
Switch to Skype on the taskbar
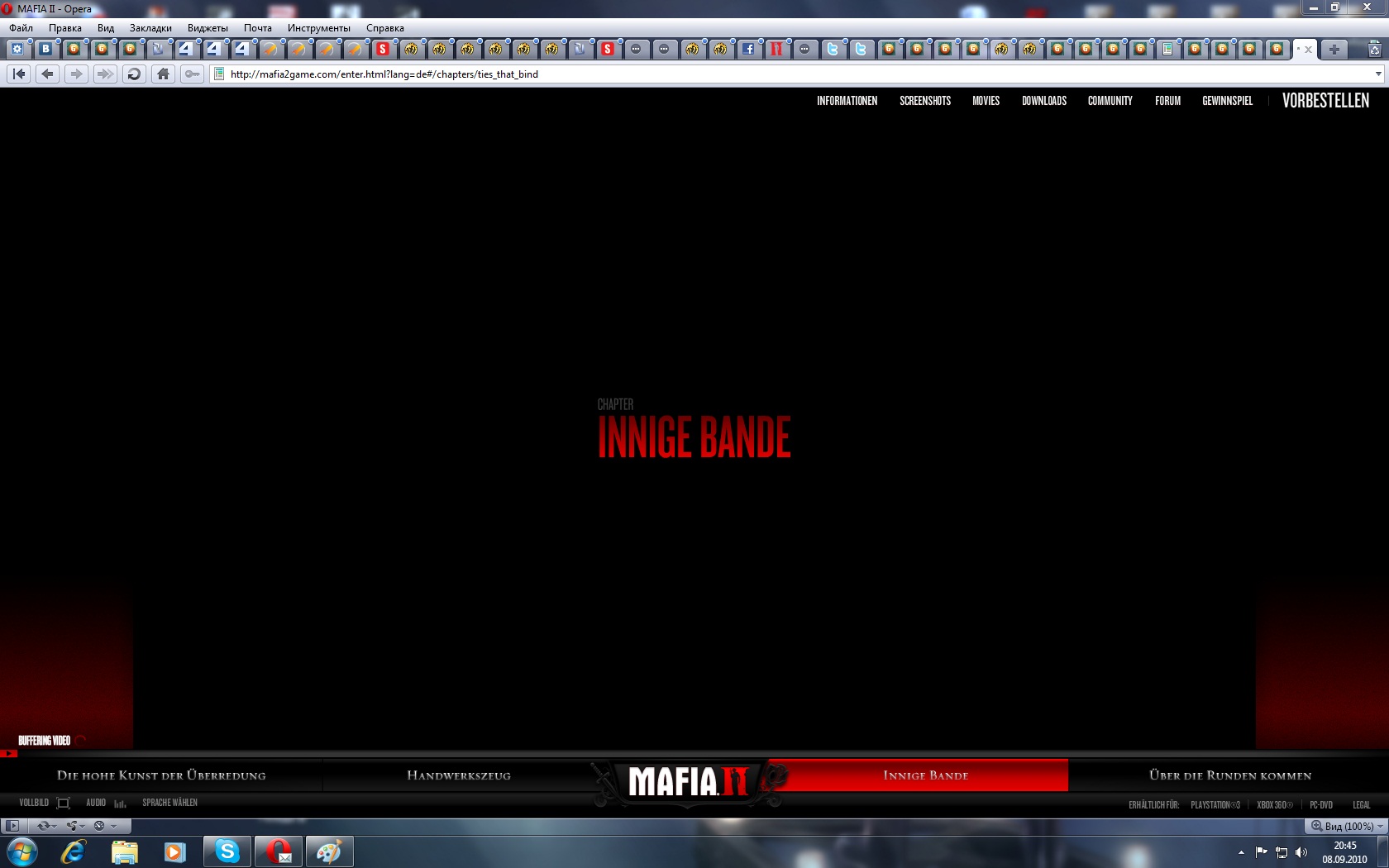227,851
